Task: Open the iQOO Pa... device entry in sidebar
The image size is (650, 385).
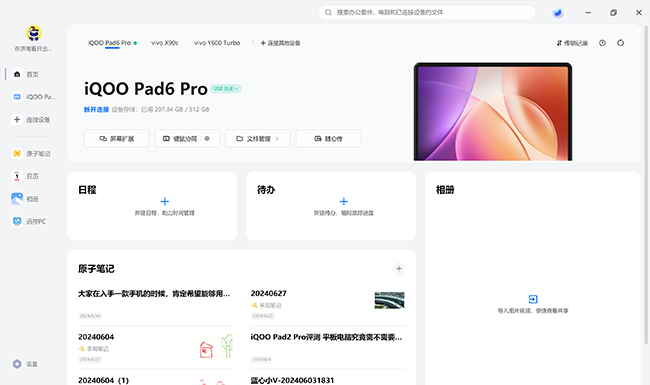Action: pyautogui.click(x=33, y=97)
